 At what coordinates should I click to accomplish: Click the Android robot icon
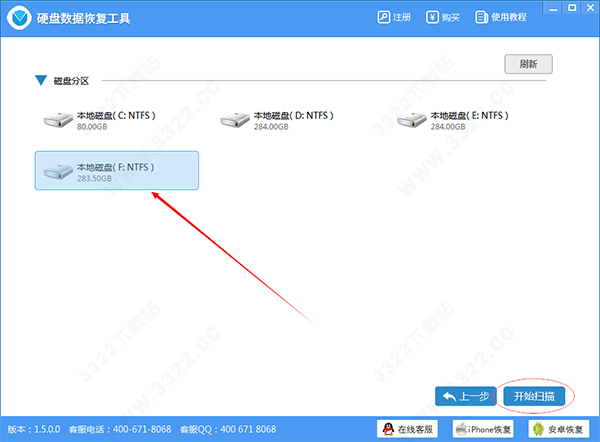click(538, 429)
